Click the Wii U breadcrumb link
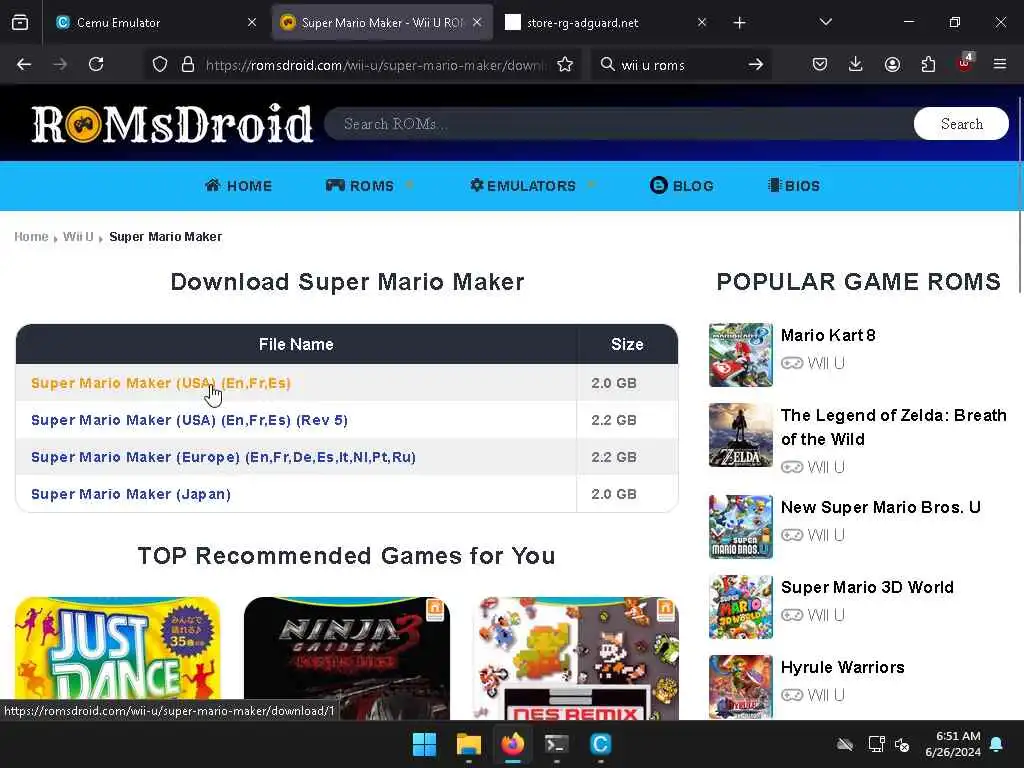The image size is (1024, 768). click(78, 236)
